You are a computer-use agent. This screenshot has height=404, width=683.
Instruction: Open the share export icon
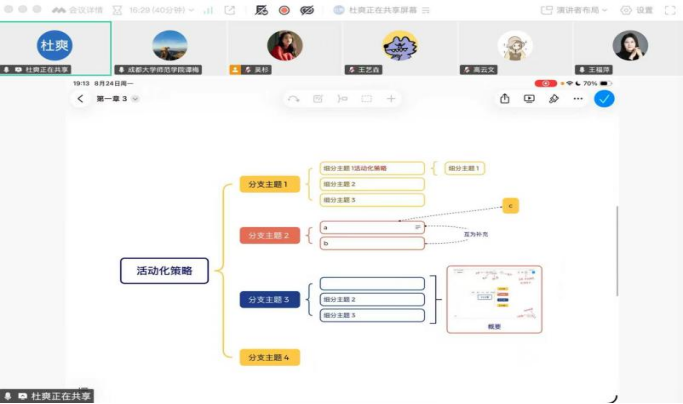[x=504, y=99]
